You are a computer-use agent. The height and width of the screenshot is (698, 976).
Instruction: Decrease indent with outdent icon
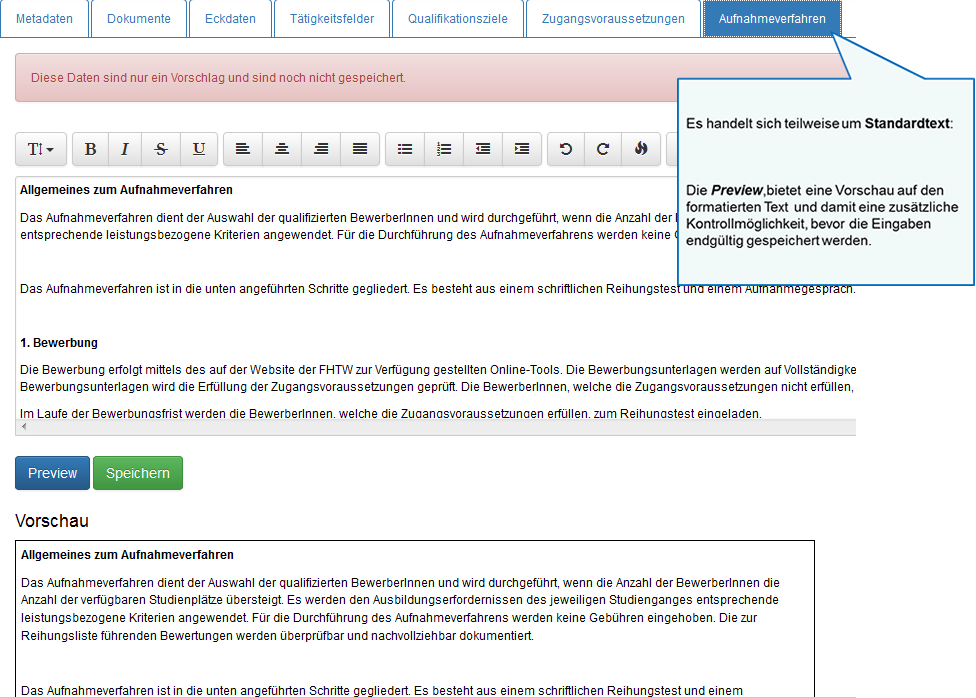(483, 149)
